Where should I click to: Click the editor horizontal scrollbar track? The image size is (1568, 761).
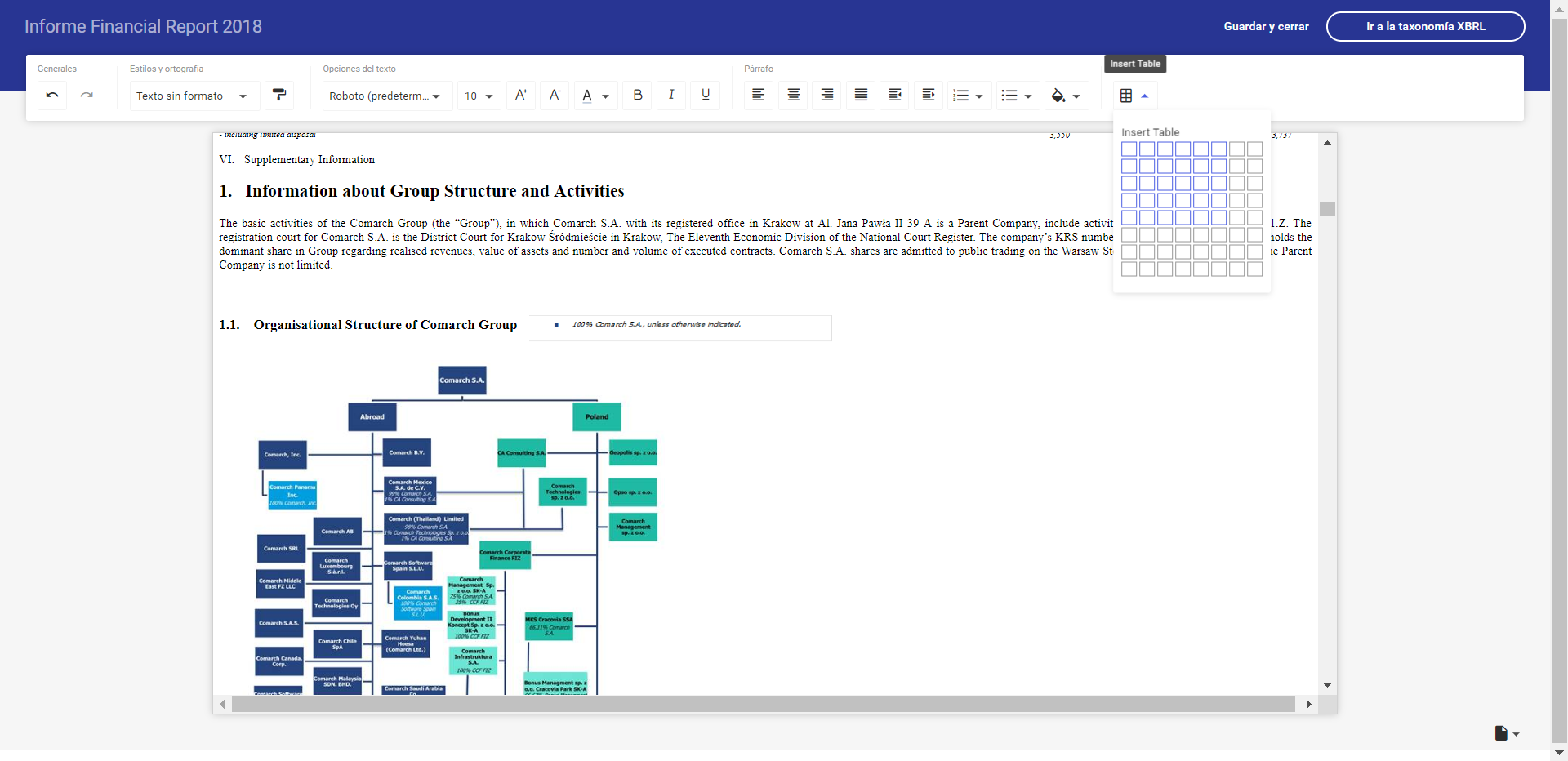click(x=764, y=704)
